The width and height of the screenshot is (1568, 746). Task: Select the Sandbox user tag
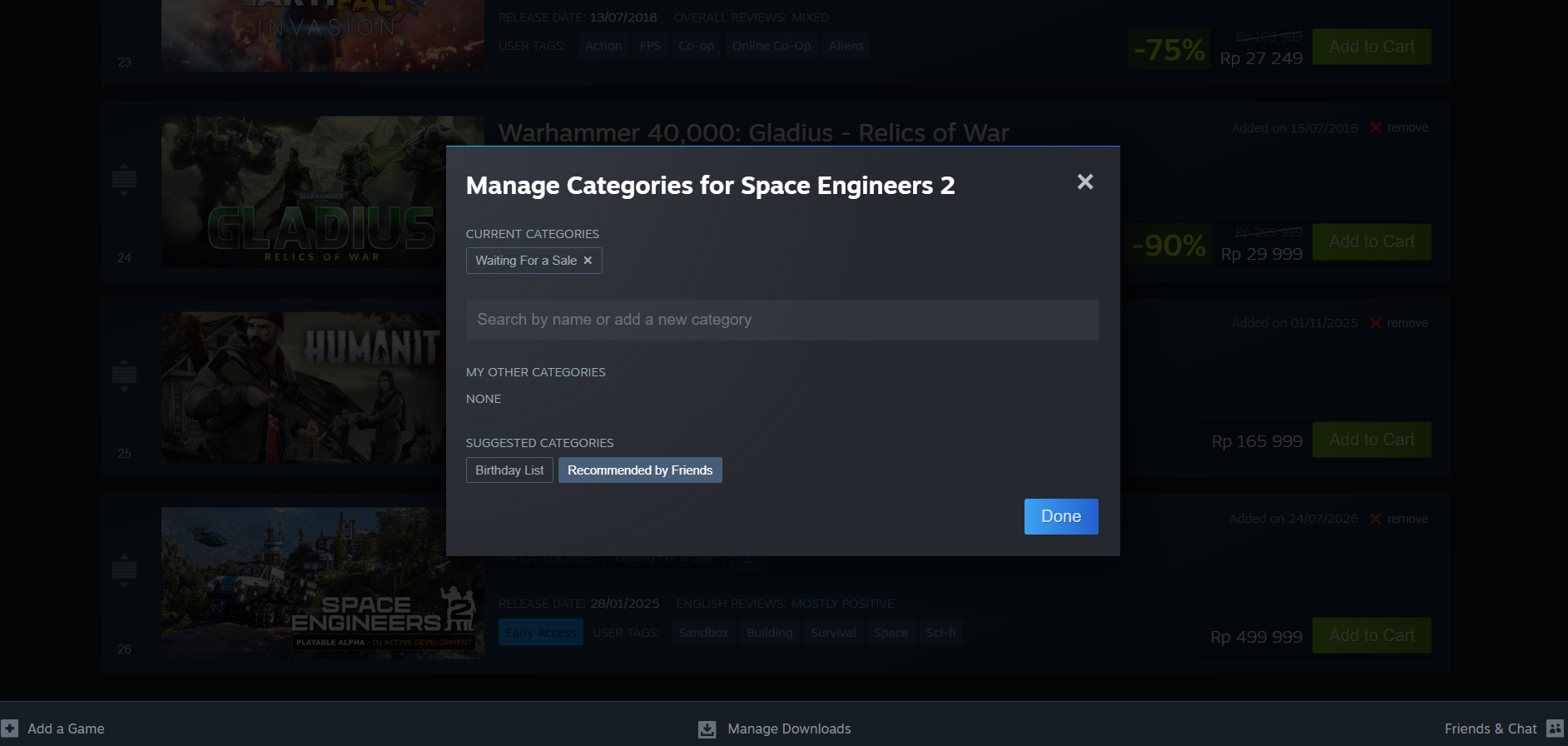[703, 633]
